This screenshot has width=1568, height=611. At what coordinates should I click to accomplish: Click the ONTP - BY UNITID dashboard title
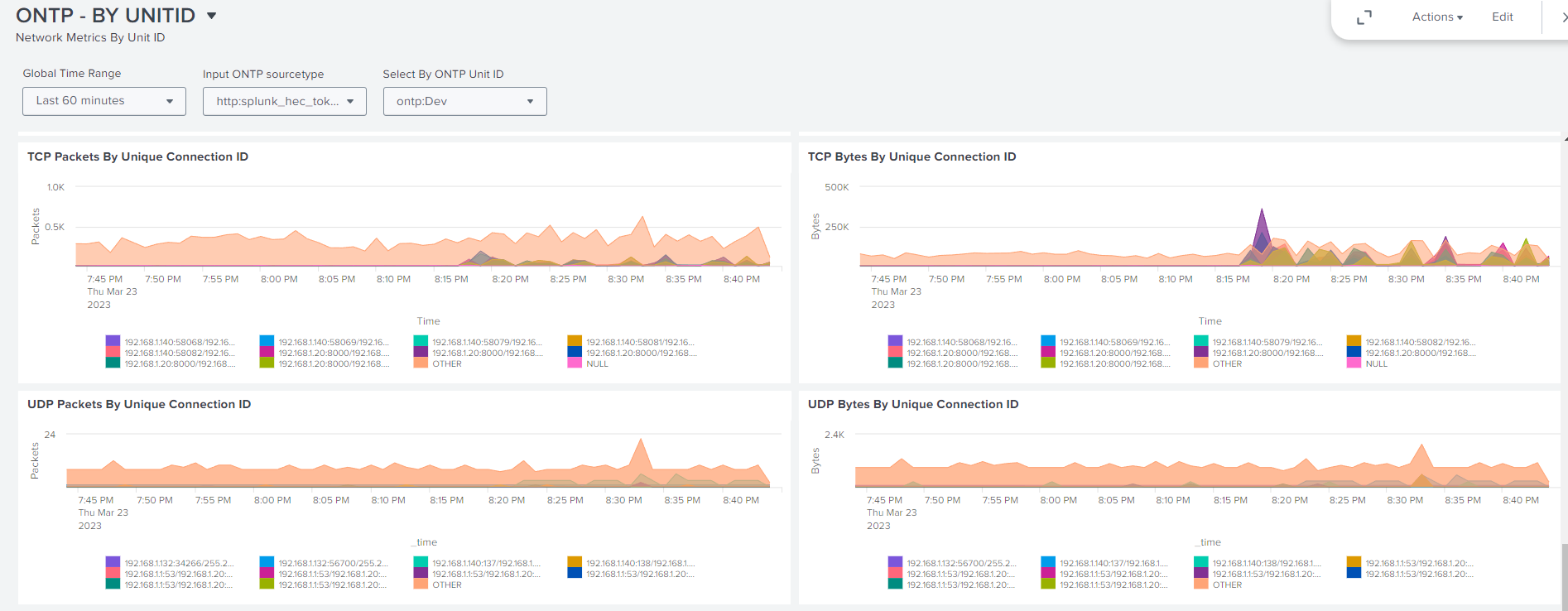105,15
